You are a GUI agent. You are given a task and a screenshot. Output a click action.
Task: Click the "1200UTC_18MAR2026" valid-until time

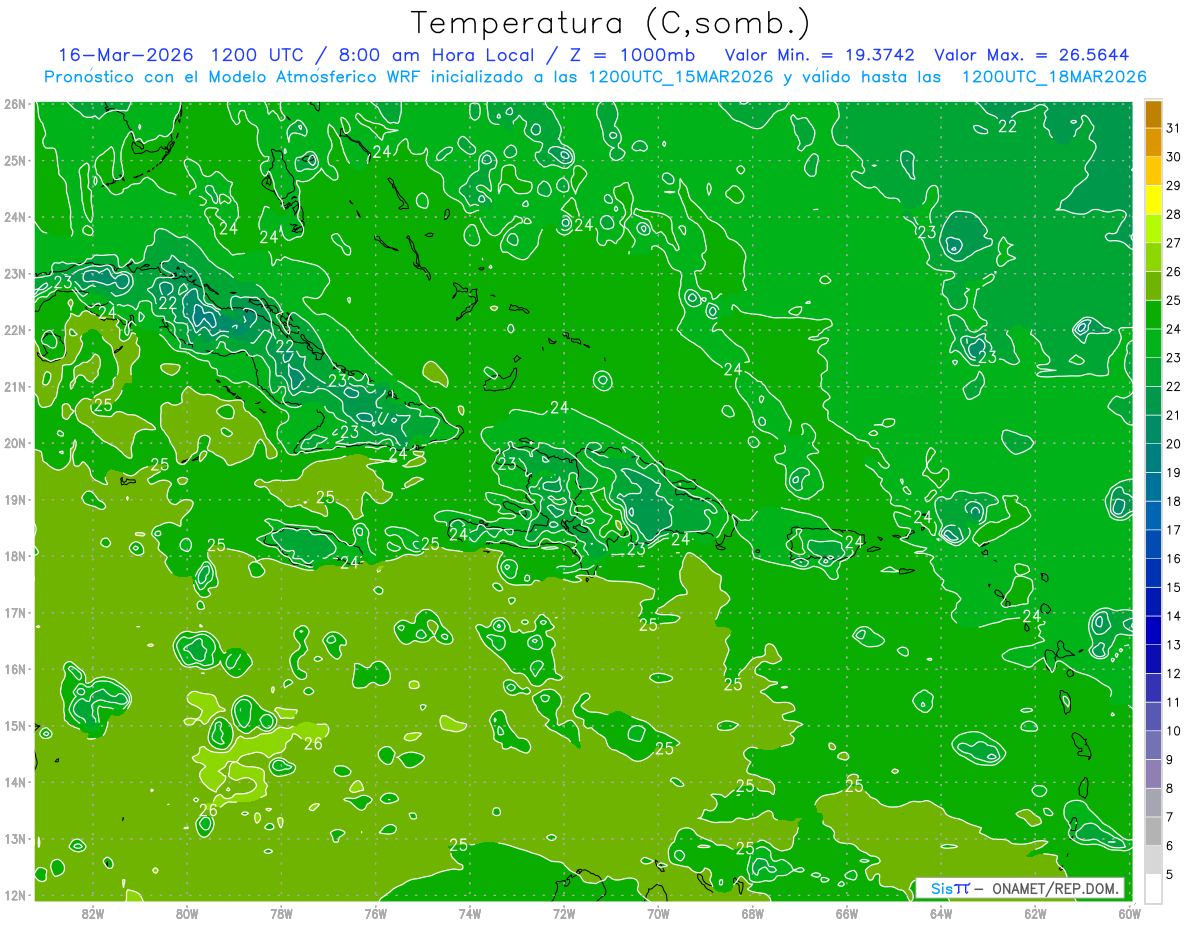pyautogui.click(x=1054, y=77)
